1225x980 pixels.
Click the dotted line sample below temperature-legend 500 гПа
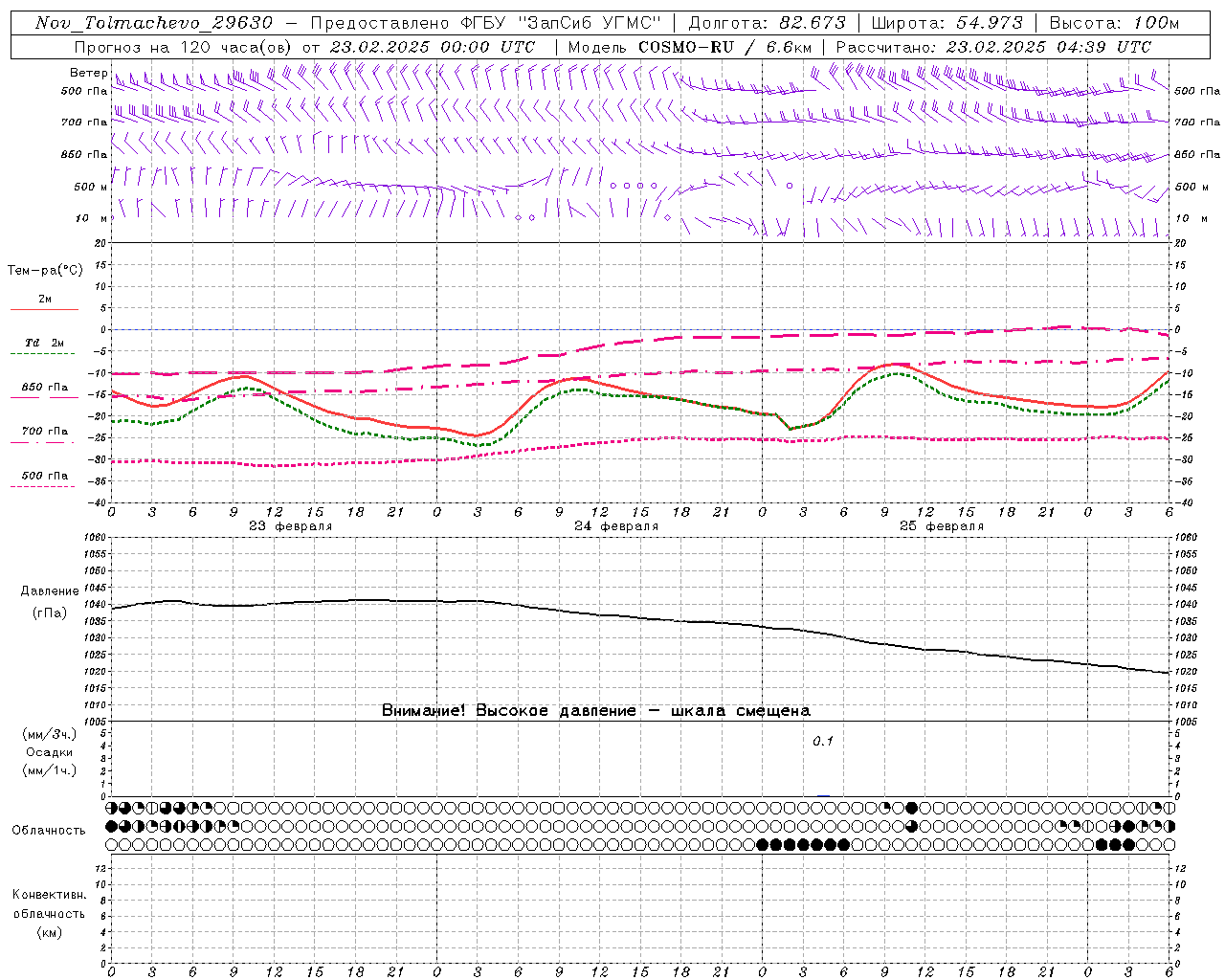tap(44, 486)
